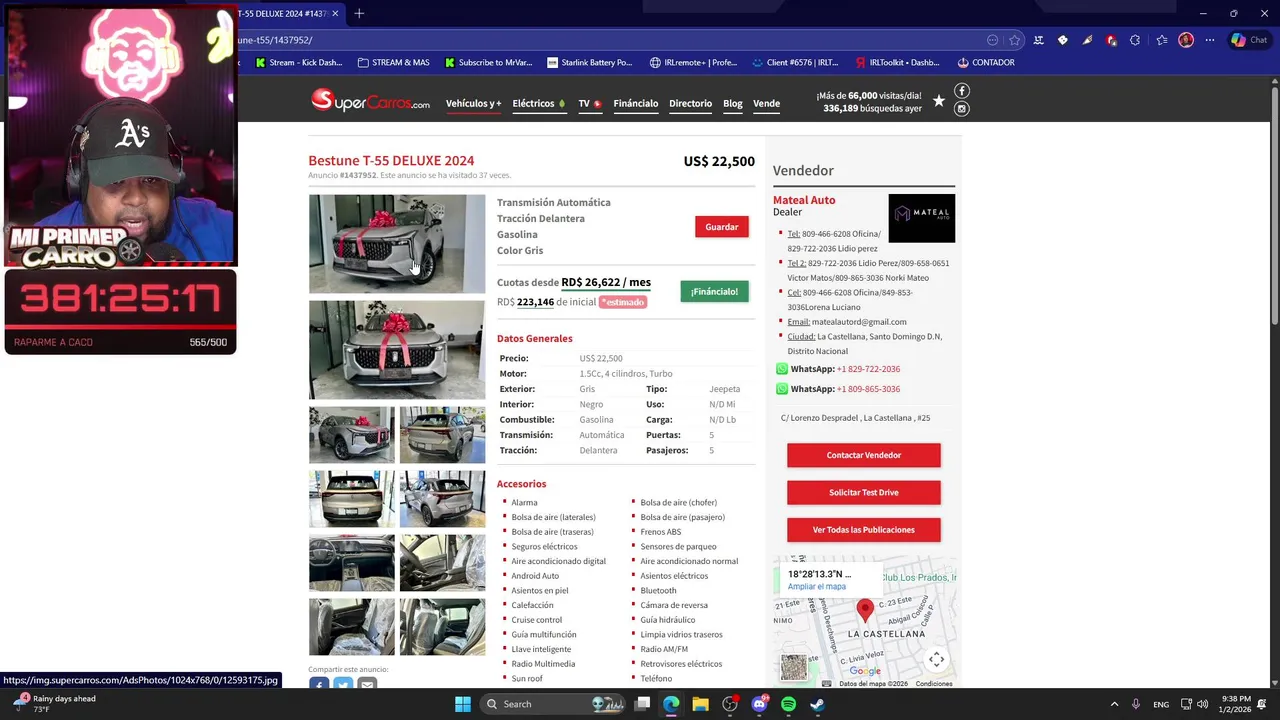The image size is (1280, 720).
Task: Add this page to browser favorites star
Action: (1014, 40)
